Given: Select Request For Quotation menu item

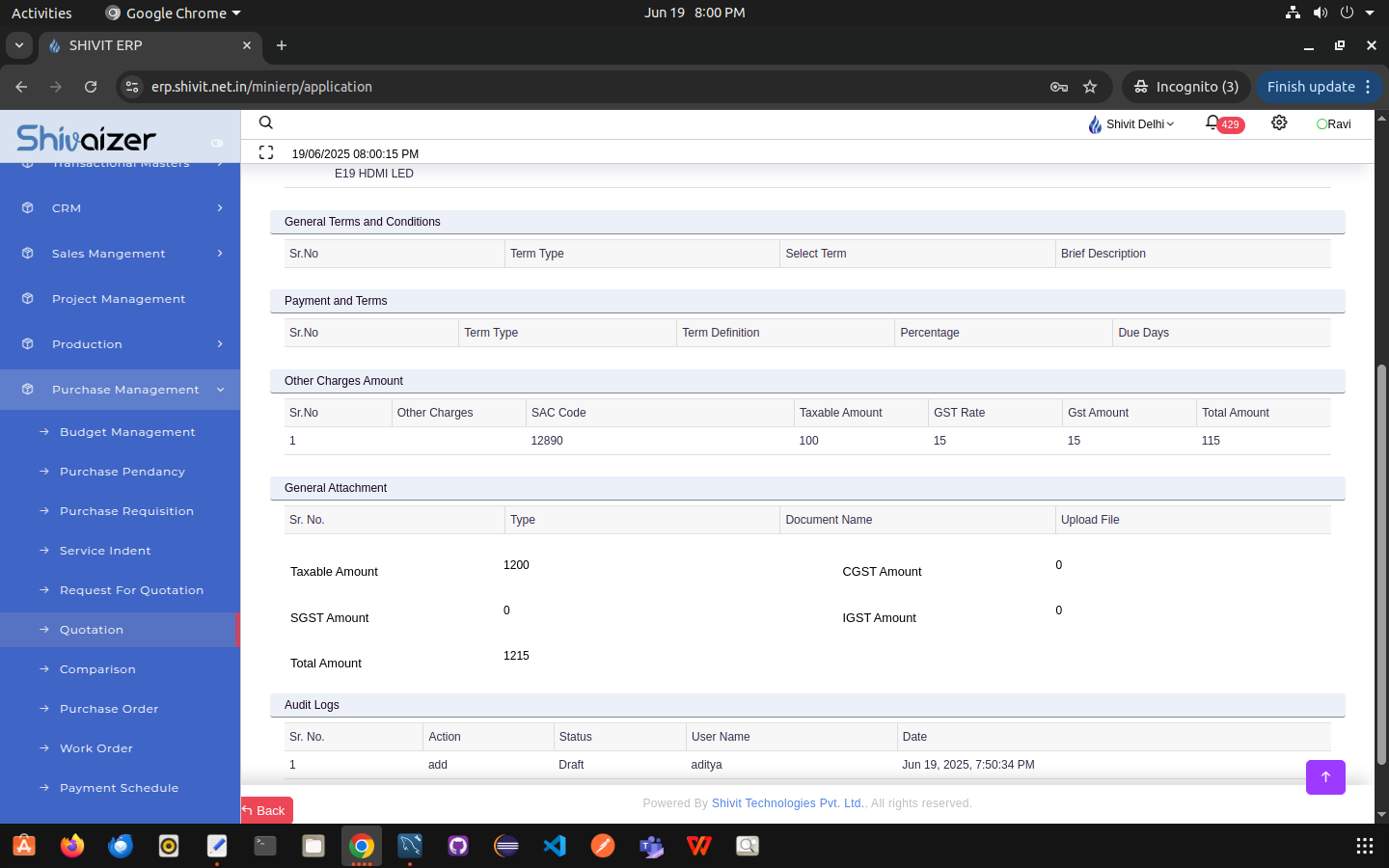Looking at the screenshot, I should click(x=131, y=590).
